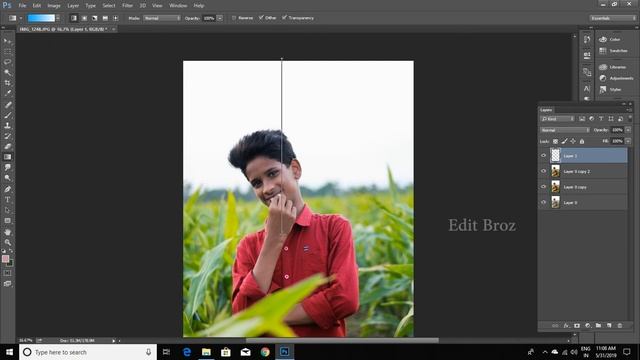Hide Layer 0 copy 2 visibility
640x360 pixels.
coord(543,171)
